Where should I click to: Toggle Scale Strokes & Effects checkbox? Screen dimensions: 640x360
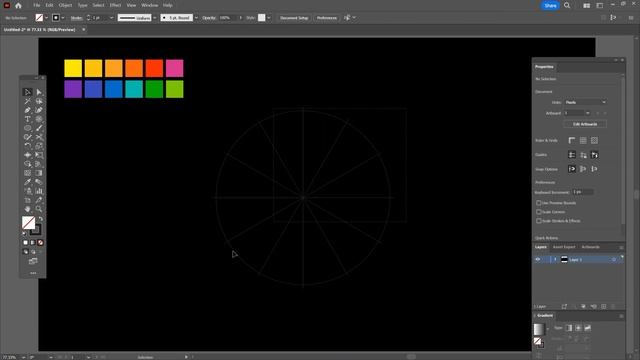[x=539, y=221]
